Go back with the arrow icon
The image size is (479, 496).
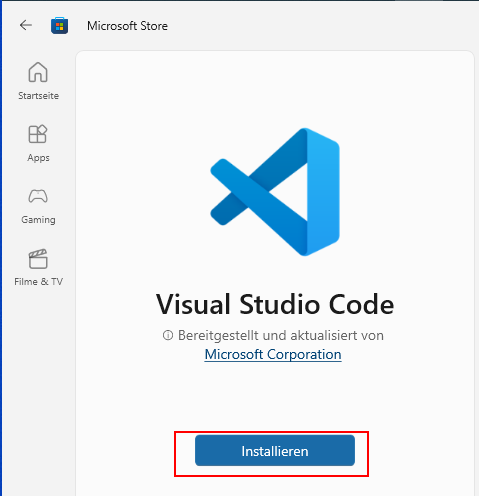pyautogui.click(x=26, y=25)
